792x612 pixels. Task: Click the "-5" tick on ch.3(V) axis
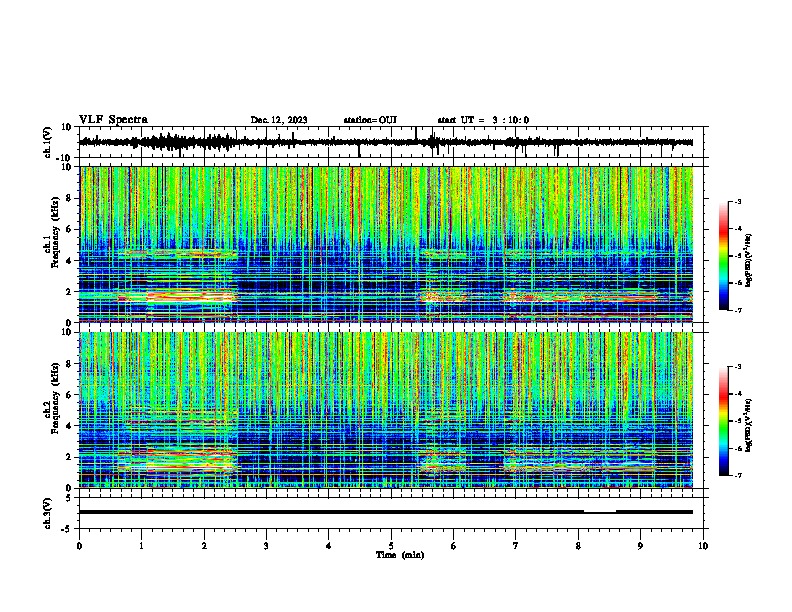(x=67, y=529)
